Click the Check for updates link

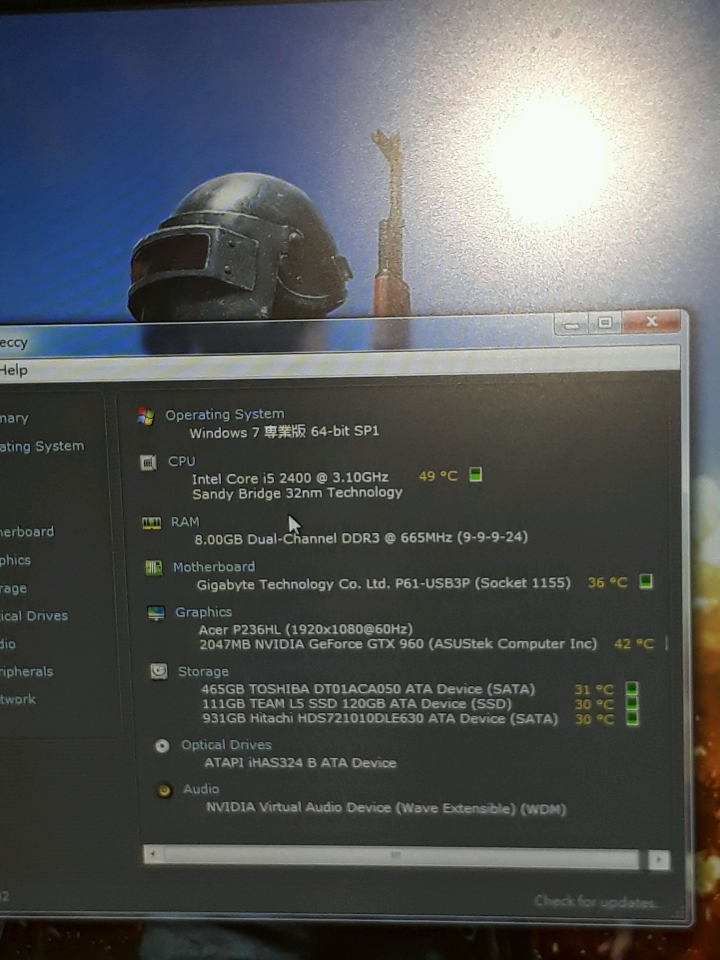click(x=595, y=901)
